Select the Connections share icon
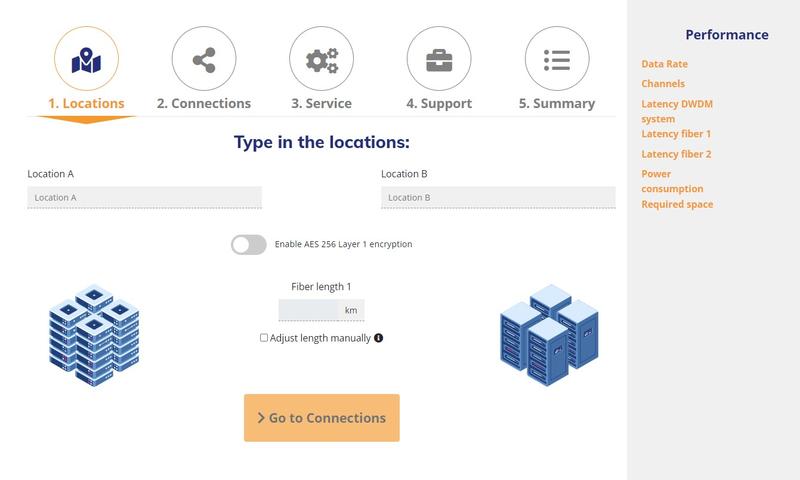Viewport: 800px width, 480px height. (204, 60)
